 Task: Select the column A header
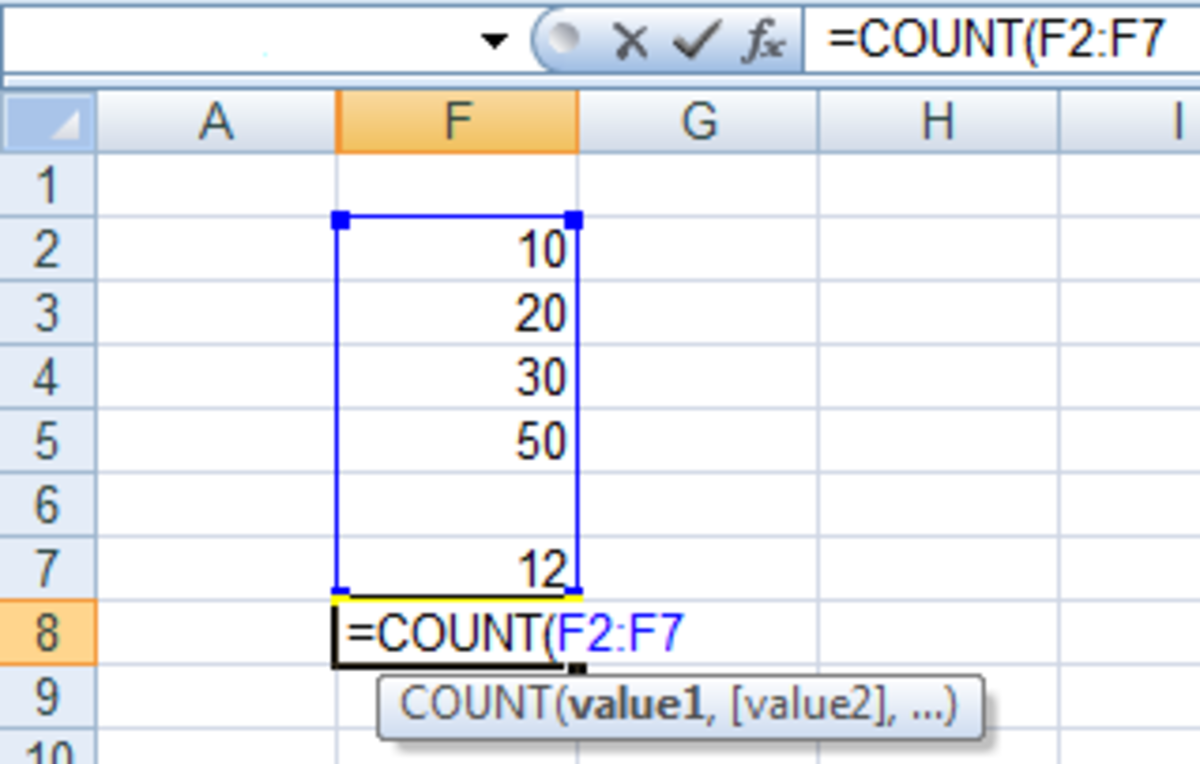[x=216, y=122]
